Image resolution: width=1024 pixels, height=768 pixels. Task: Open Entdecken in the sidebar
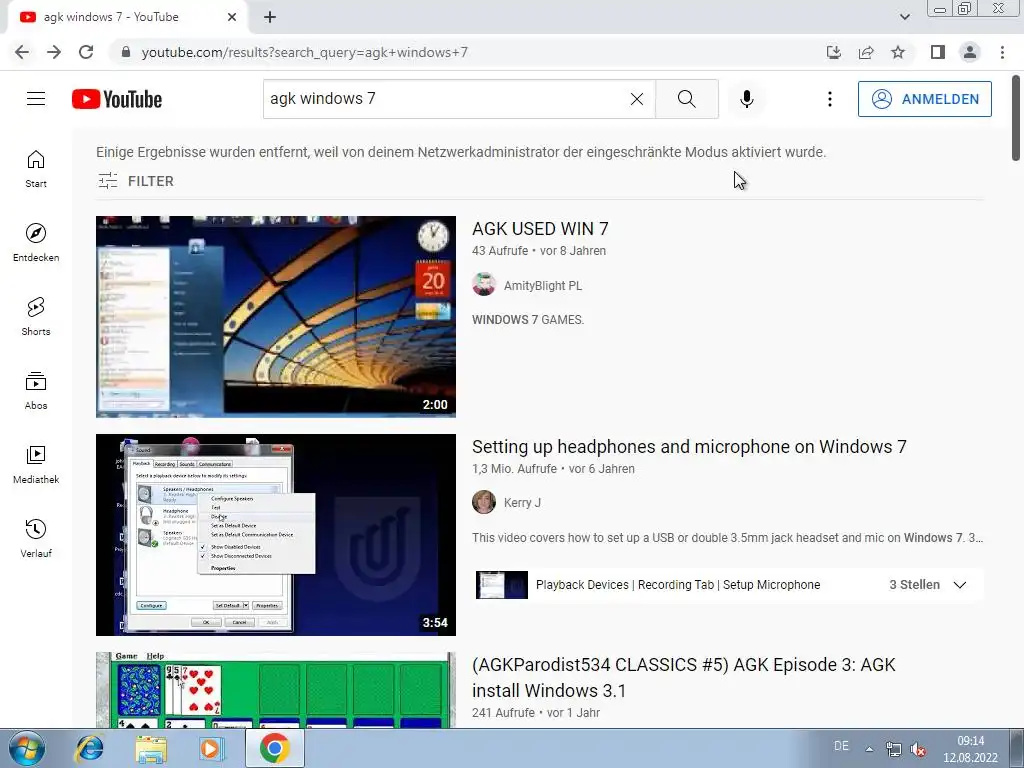(x=36, y=242)
